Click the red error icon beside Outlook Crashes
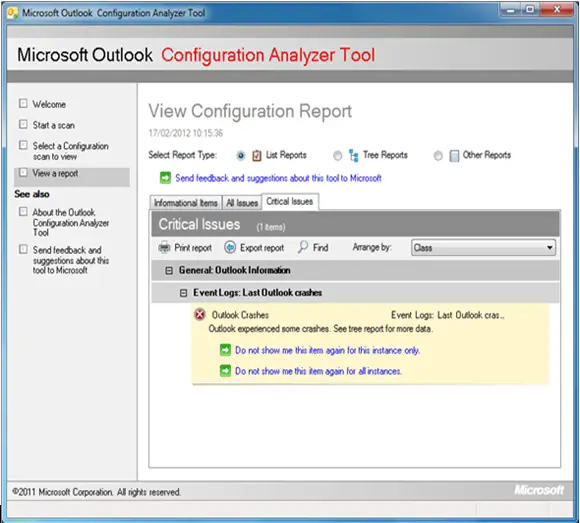580x523 pixels. pyautogui.click(x=200, y=315)
